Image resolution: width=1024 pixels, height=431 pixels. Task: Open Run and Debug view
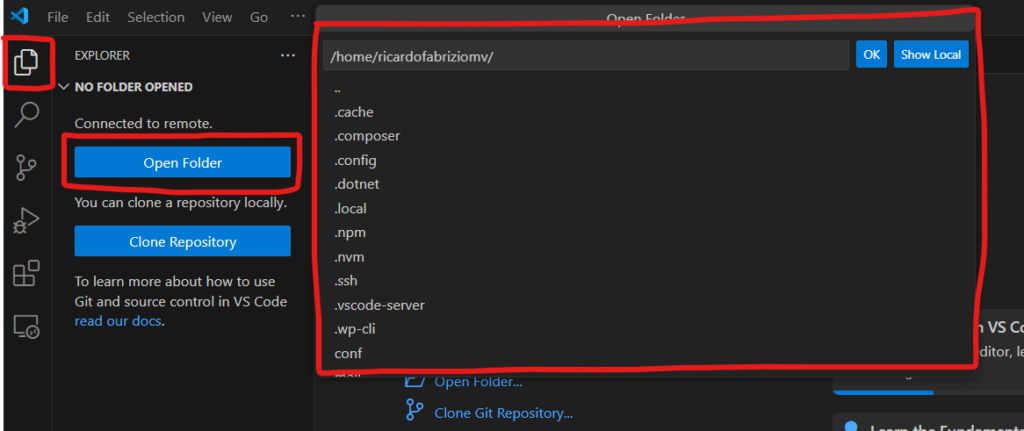pyautogui.click(x=27, y=220)
